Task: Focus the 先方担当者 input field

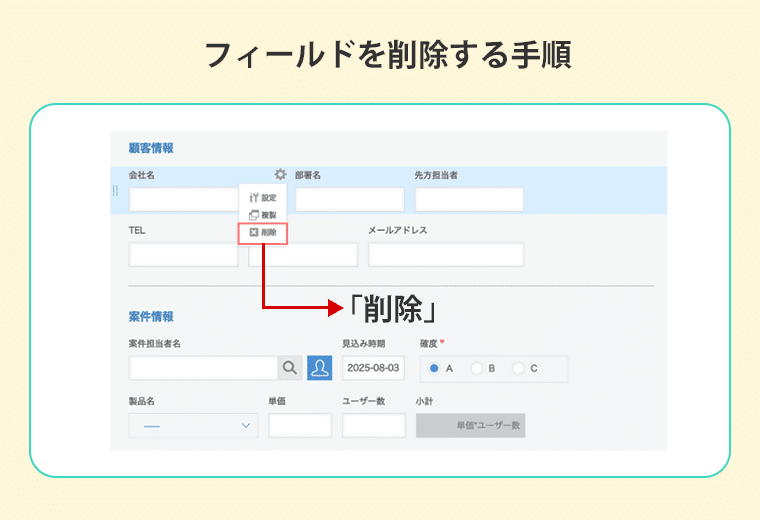Action: click(x=469, y=199)
